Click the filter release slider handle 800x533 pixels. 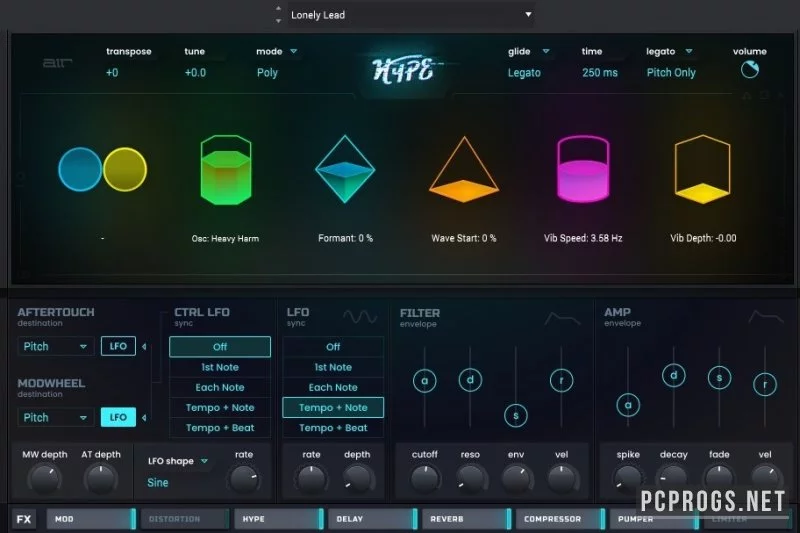pyautogui.click(x=561, y=380)
